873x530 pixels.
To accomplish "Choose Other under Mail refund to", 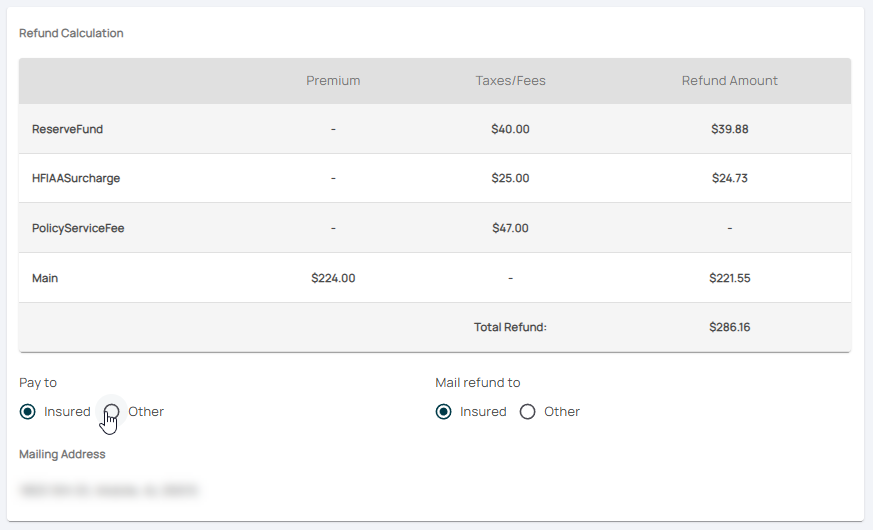I will [x=528, y=412].
